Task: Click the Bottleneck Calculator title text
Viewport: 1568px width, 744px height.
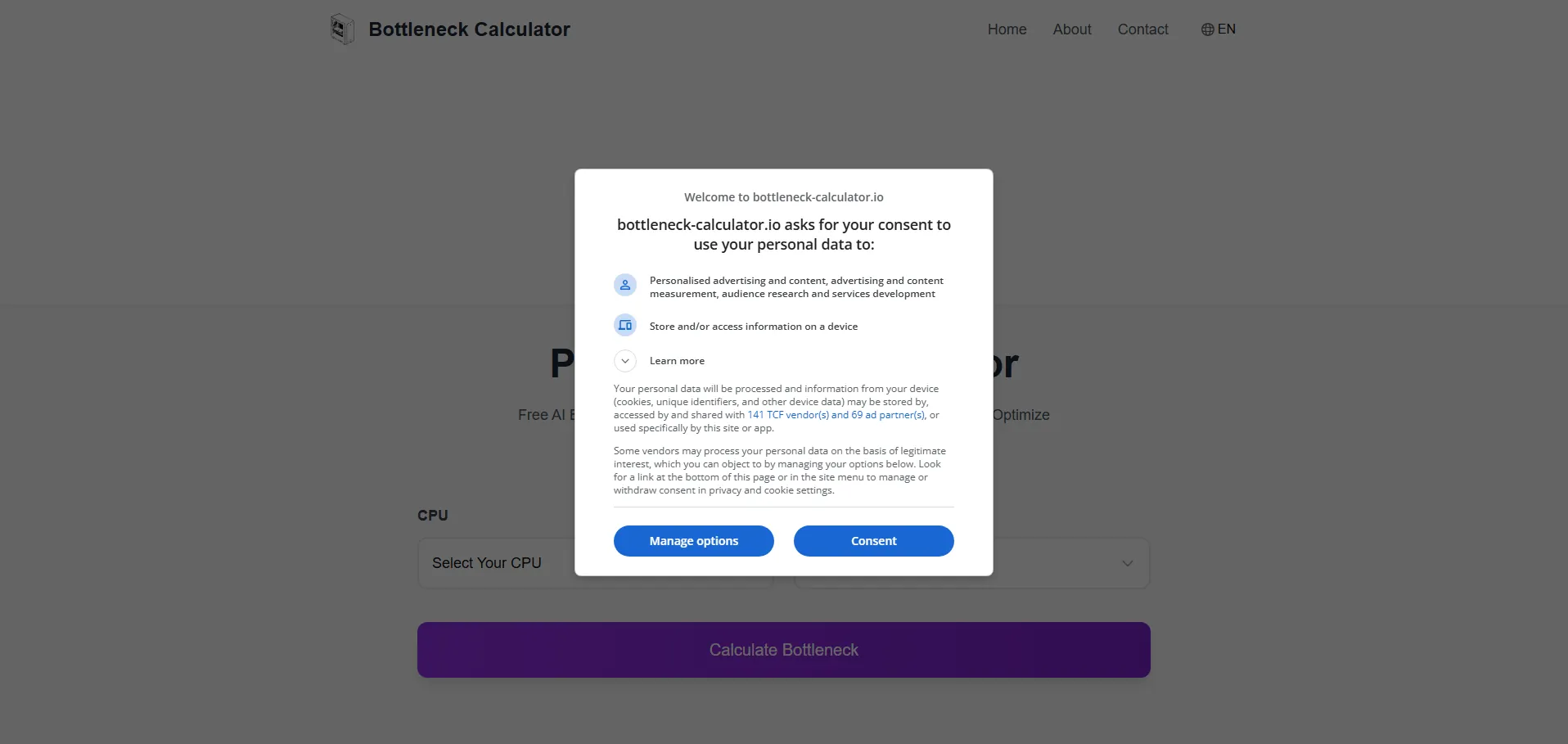Action: (x=469, y=29)
